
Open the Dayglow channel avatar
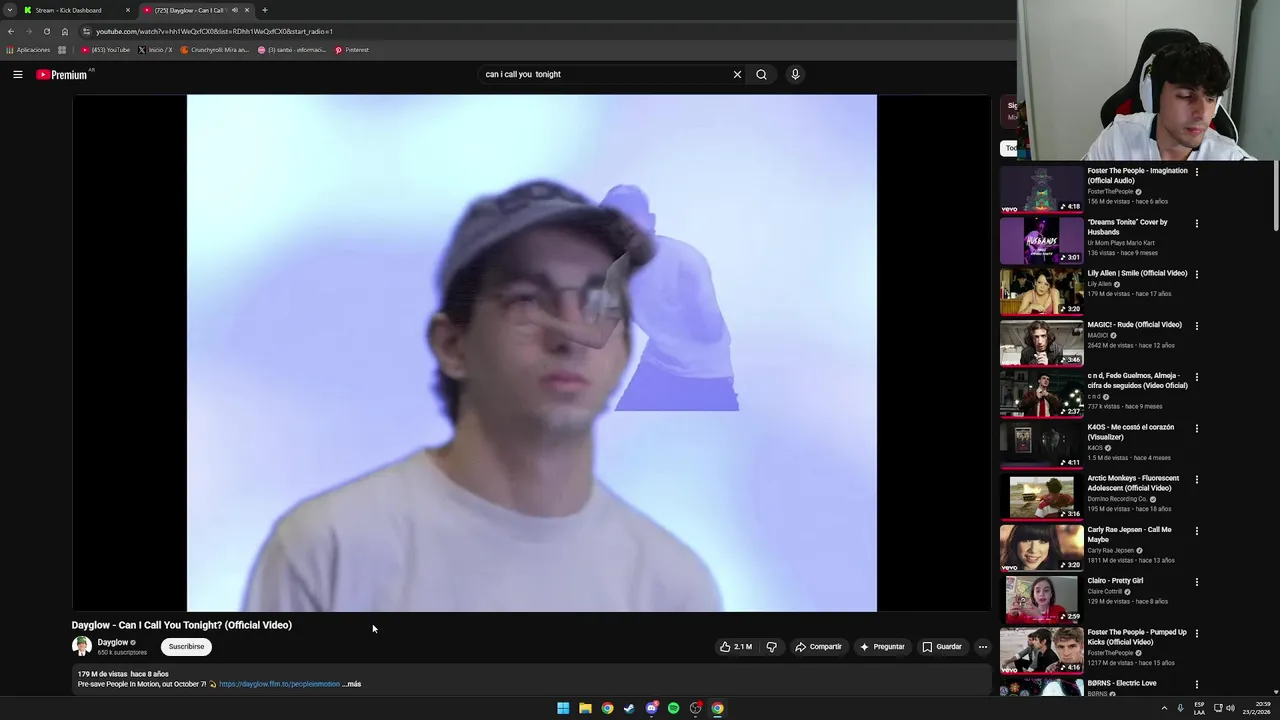[x=82, y=646]
